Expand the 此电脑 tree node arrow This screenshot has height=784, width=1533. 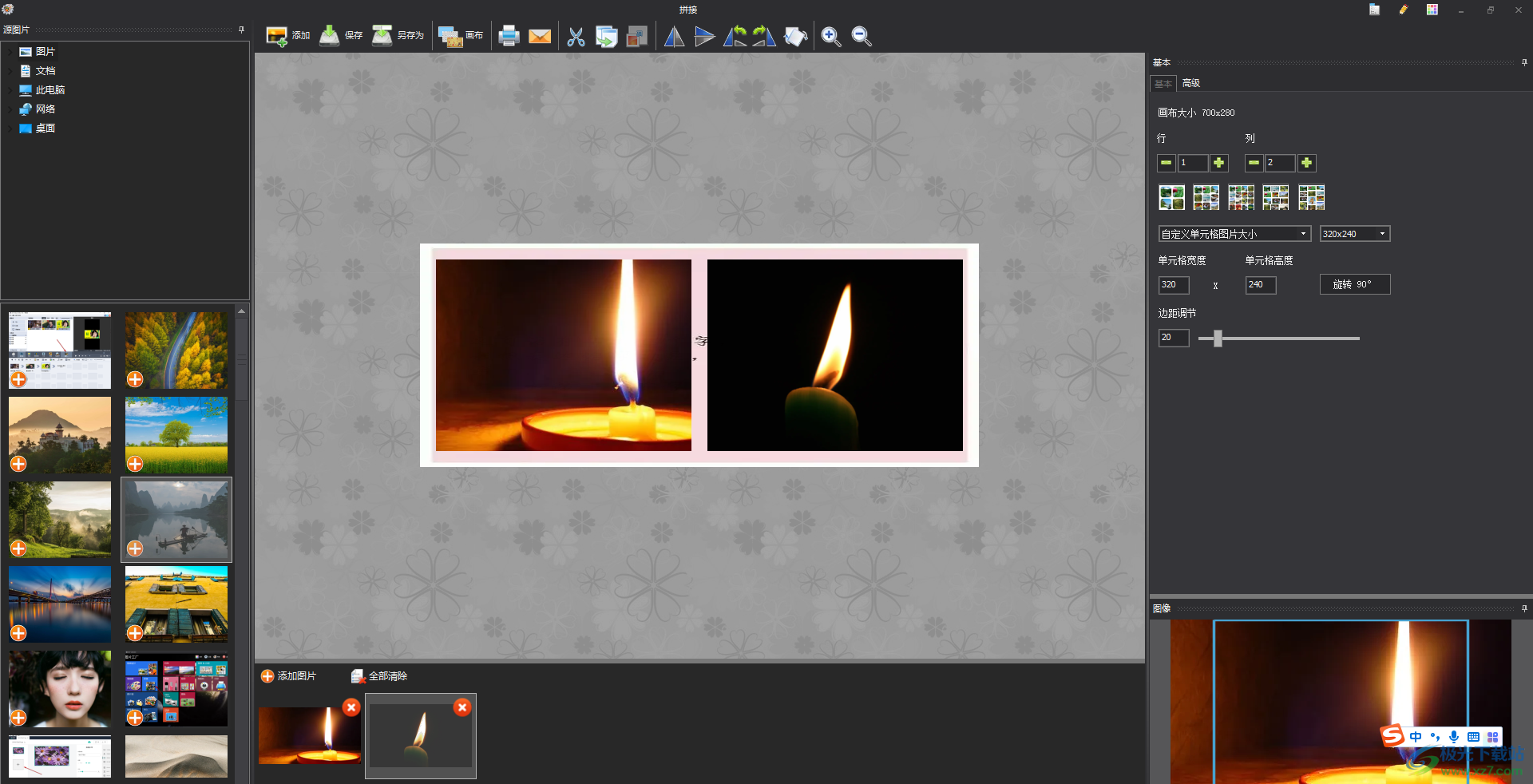pos(10,90)
